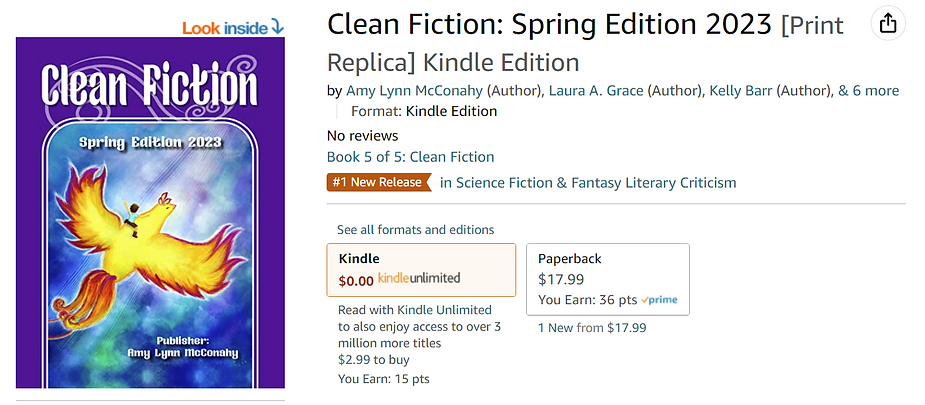The height and width of the screenshot is (405, 925).
Task: Open Science Fiction & Fantasy Literary Criticism category
Action: click(x=588, y=182)
